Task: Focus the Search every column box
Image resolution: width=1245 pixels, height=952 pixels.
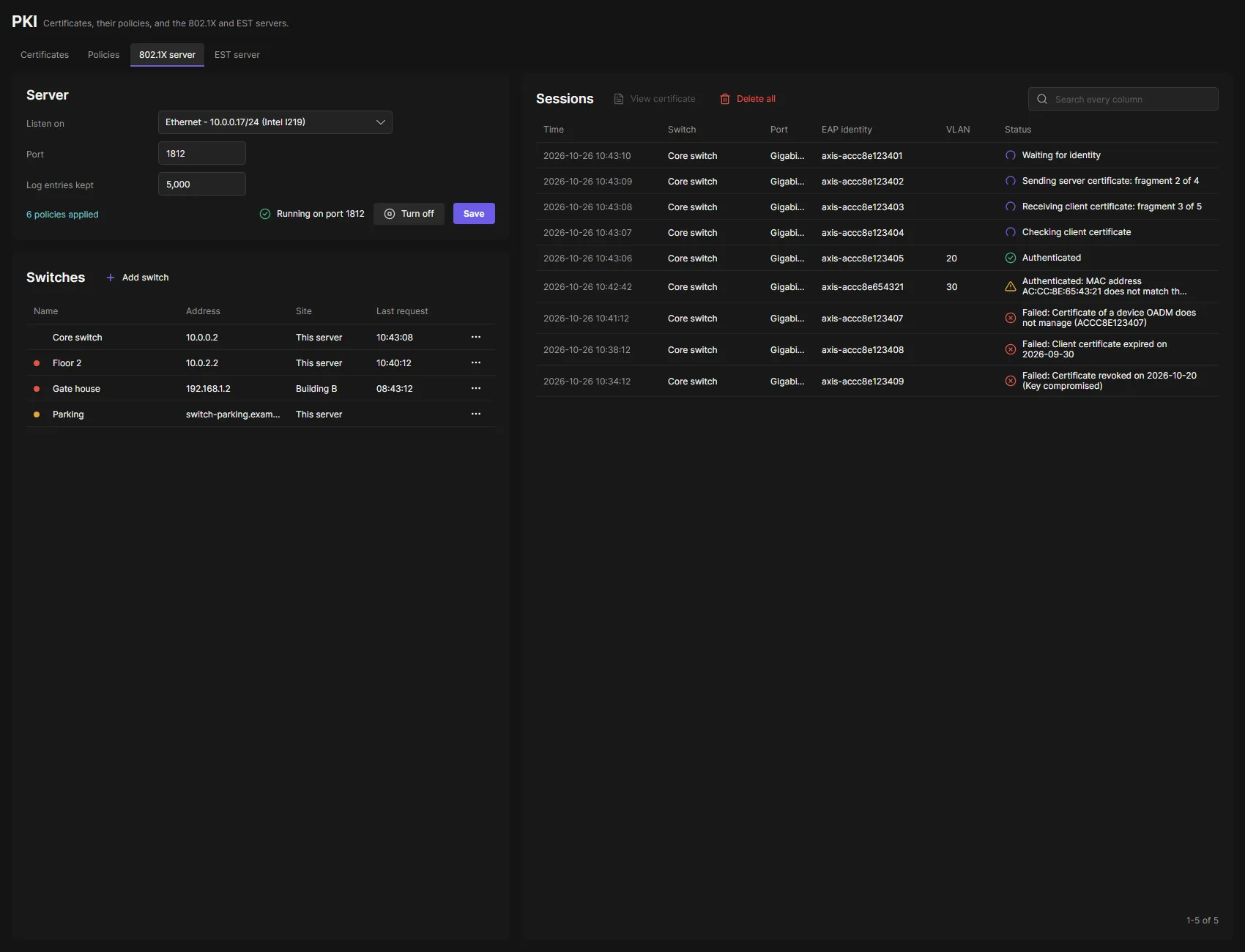Action: tap(1123, 99)
